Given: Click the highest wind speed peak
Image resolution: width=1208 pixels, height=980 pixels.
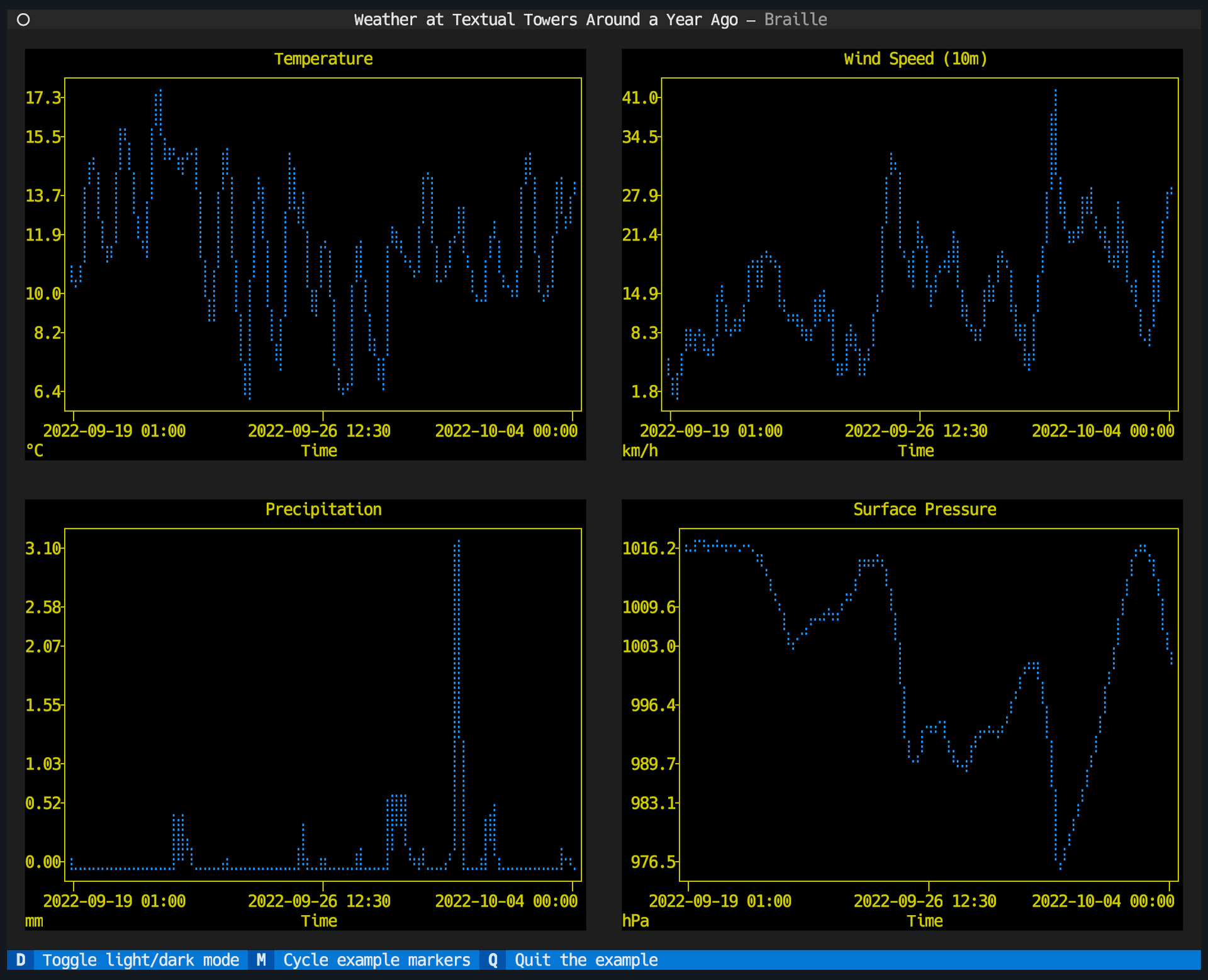Looking at the screenshot, I should (1055, 92).
